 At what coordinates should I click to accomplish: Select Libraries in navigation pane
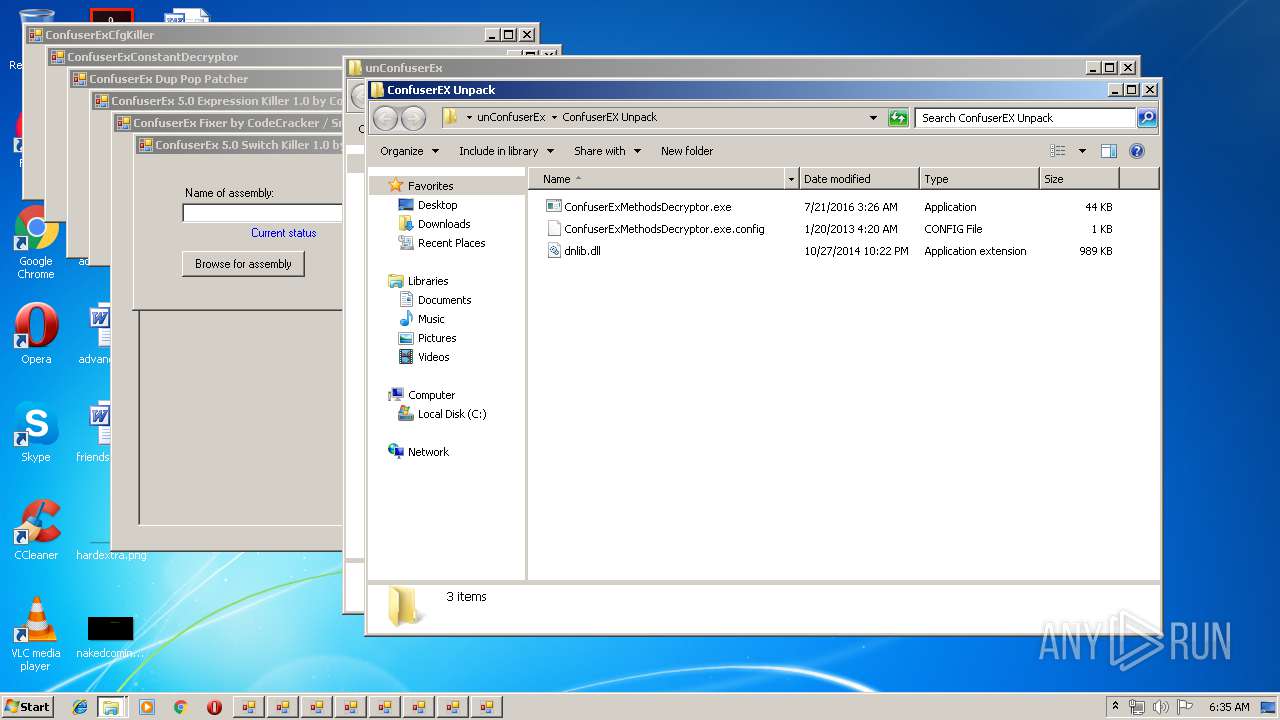(x=428, y=281)
